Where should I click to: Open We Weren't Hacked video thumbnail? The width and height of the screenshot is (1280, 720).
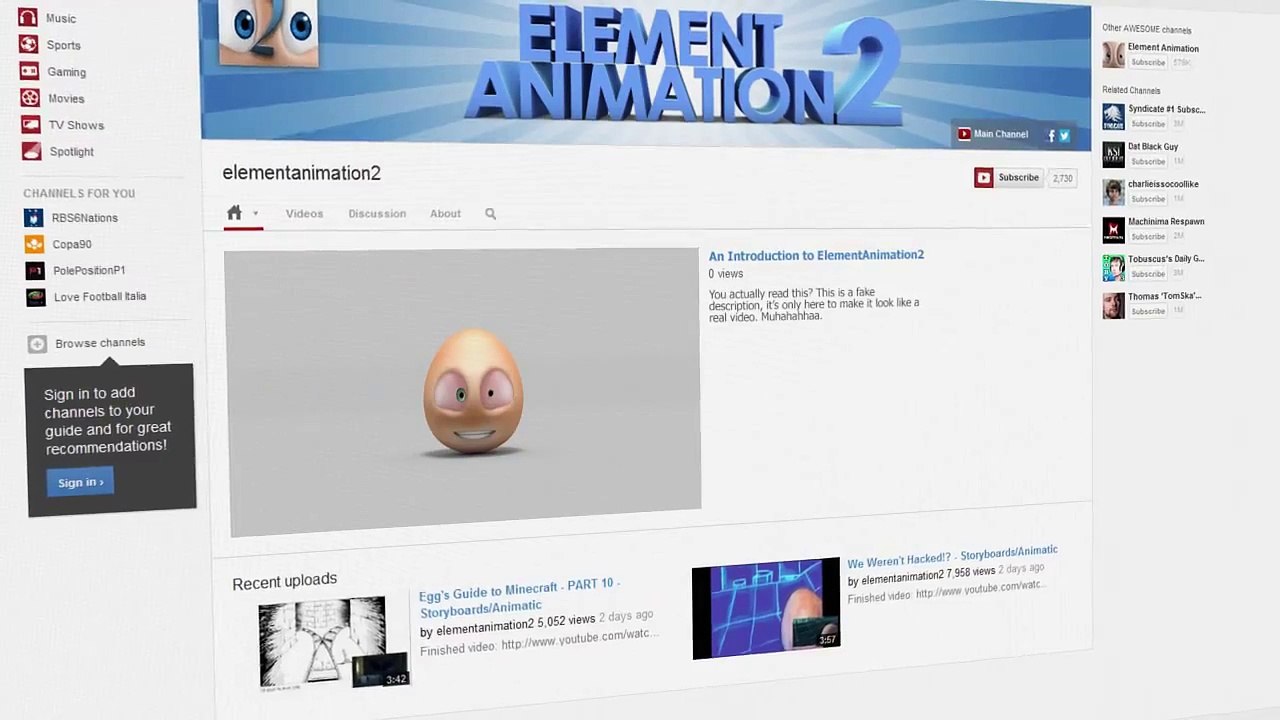(766, 608)
